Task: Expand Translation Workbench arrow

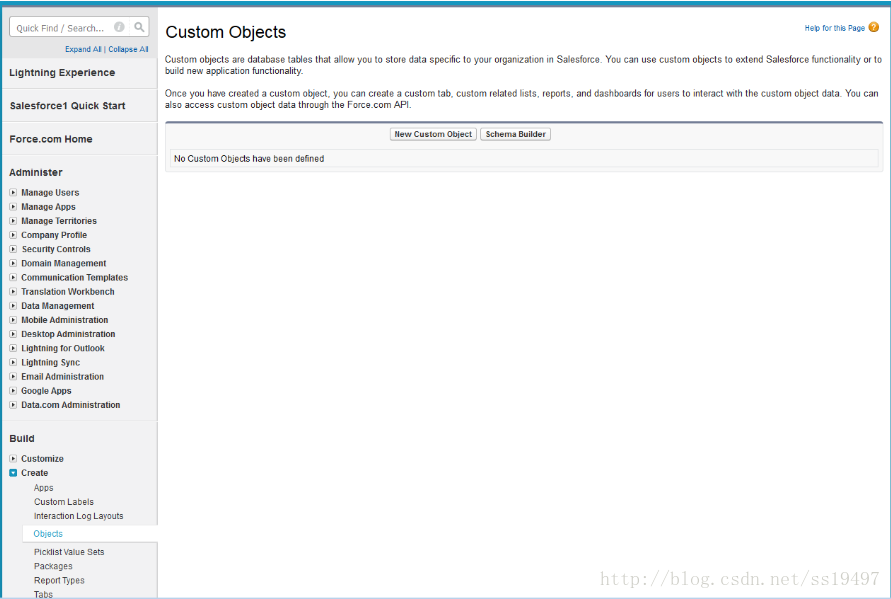Action: (13, 292)
